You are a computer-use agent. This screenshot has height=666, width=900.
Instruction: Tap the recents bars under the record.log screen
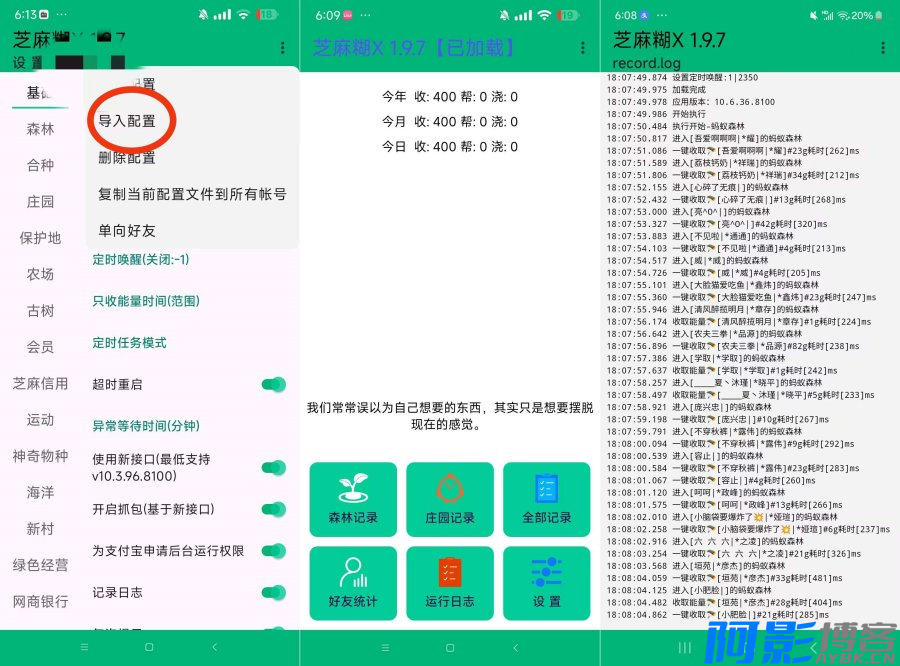click(685, 648)
